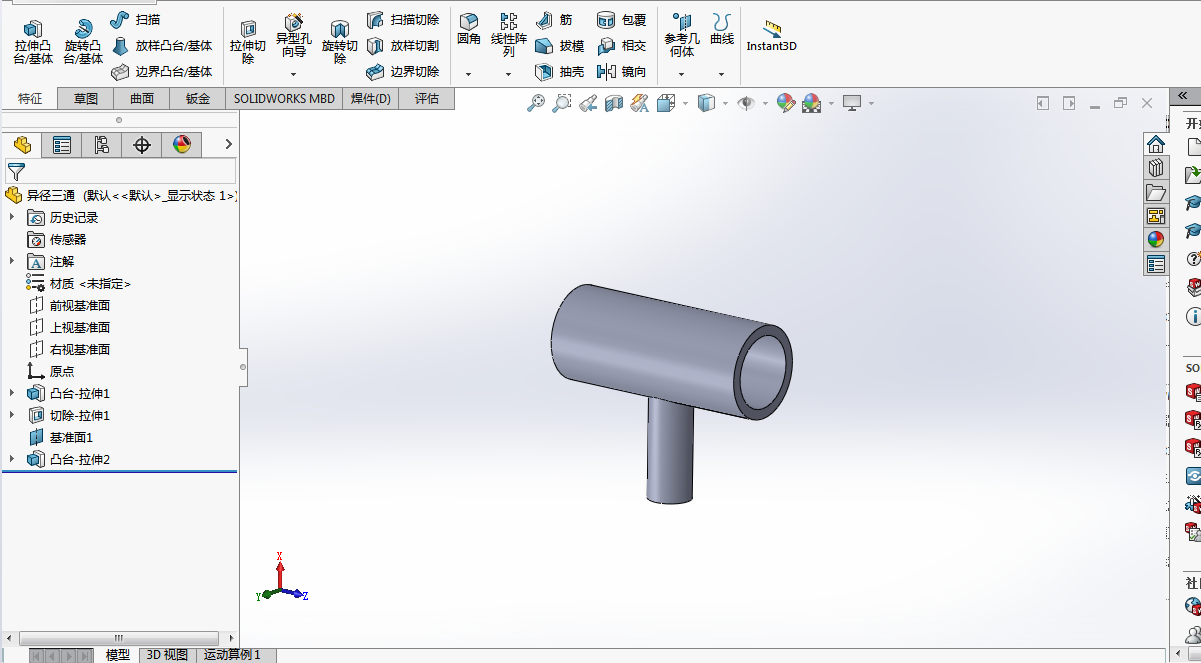The image size is (1201, 663).
Task: Open the 3D 视图 bottom tab
Action: (167, 655)
